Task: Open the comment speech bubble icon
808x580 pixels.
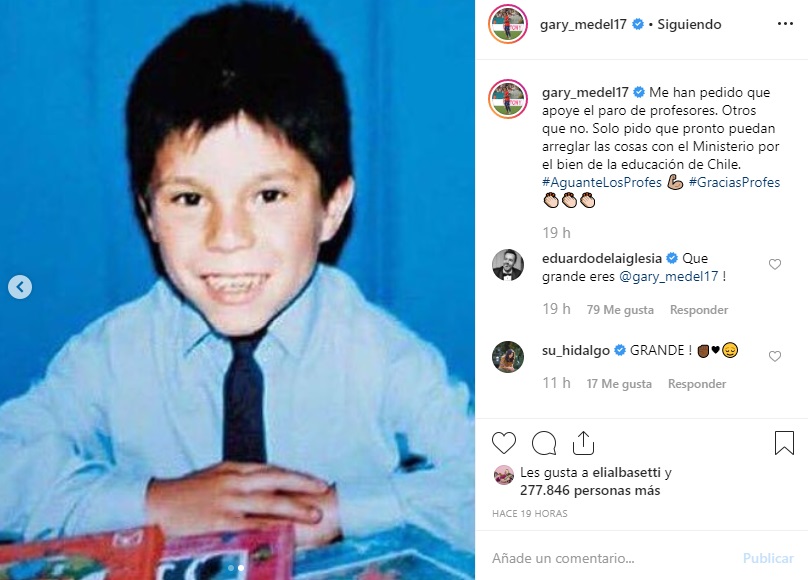Action: click(544, 443)
